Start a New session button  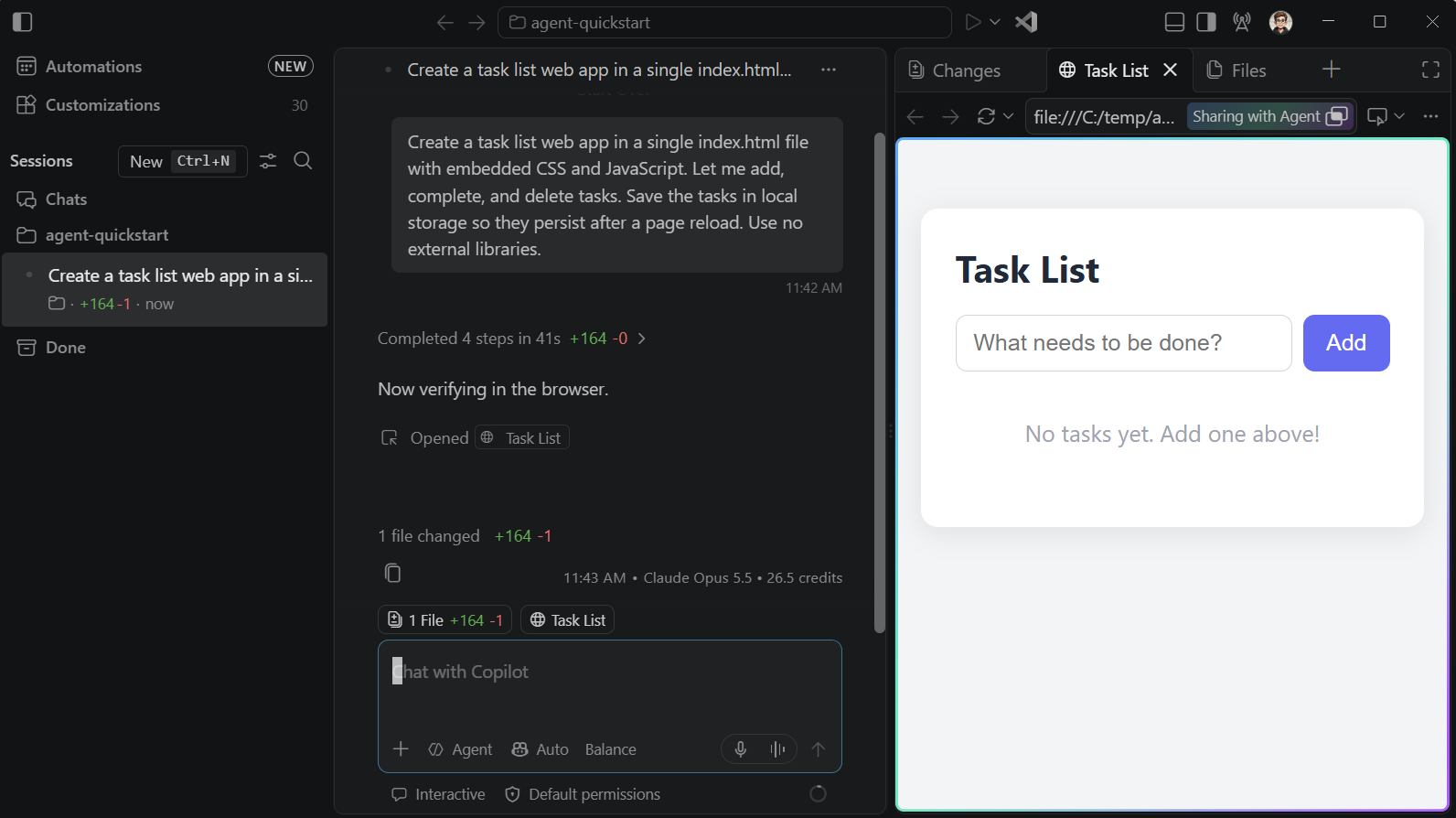(182, 161)
